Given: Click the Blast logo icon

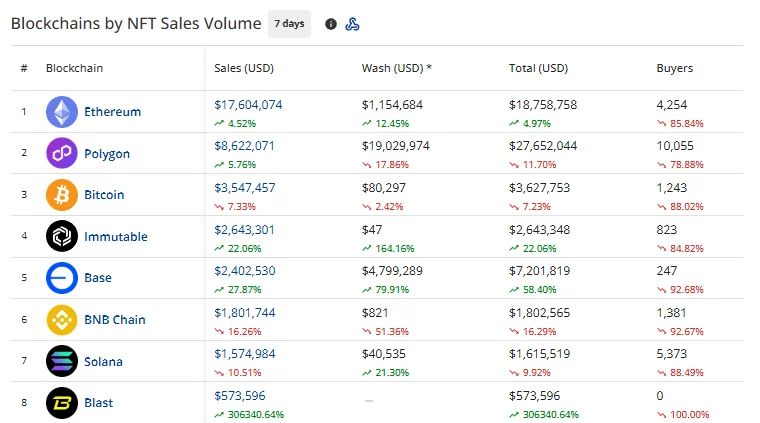Looking at the screenshot, I should pyautogui.click(x=62, y=403).
